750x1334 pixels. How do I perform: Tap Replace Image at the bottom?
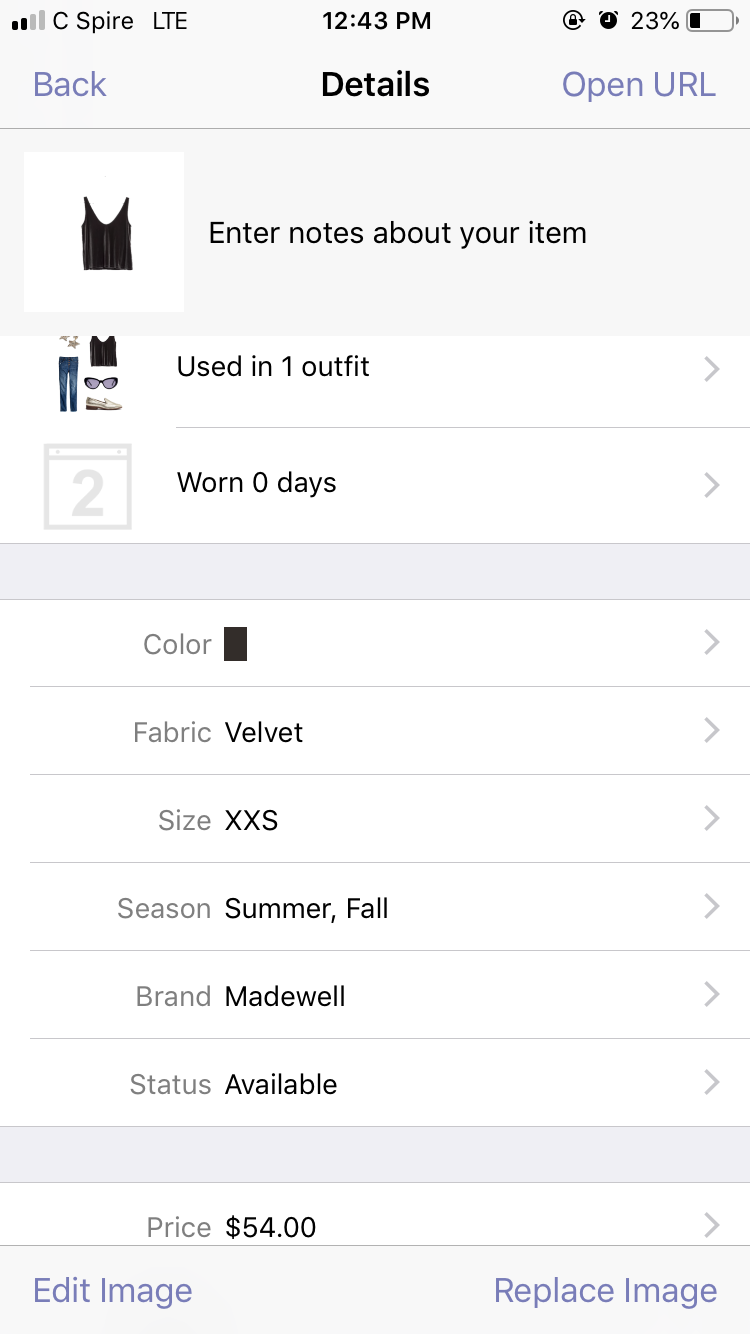[x=605, y=1291]
